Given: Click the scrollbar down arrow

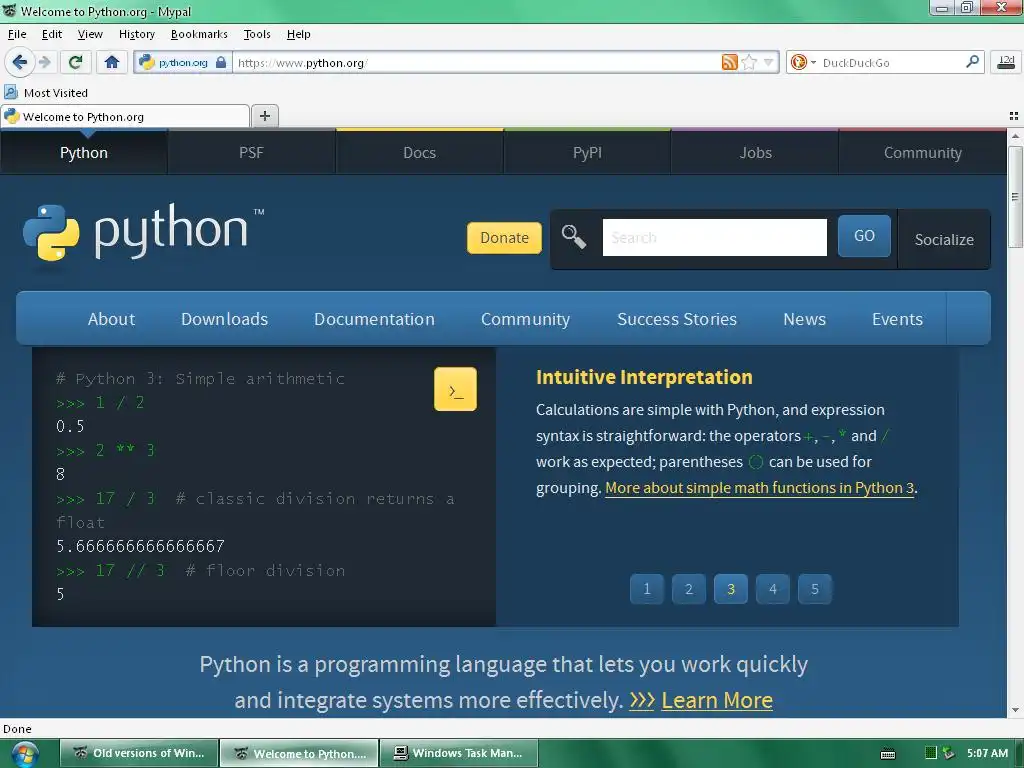Looking at the screenshot, I should coord(1014,710).
